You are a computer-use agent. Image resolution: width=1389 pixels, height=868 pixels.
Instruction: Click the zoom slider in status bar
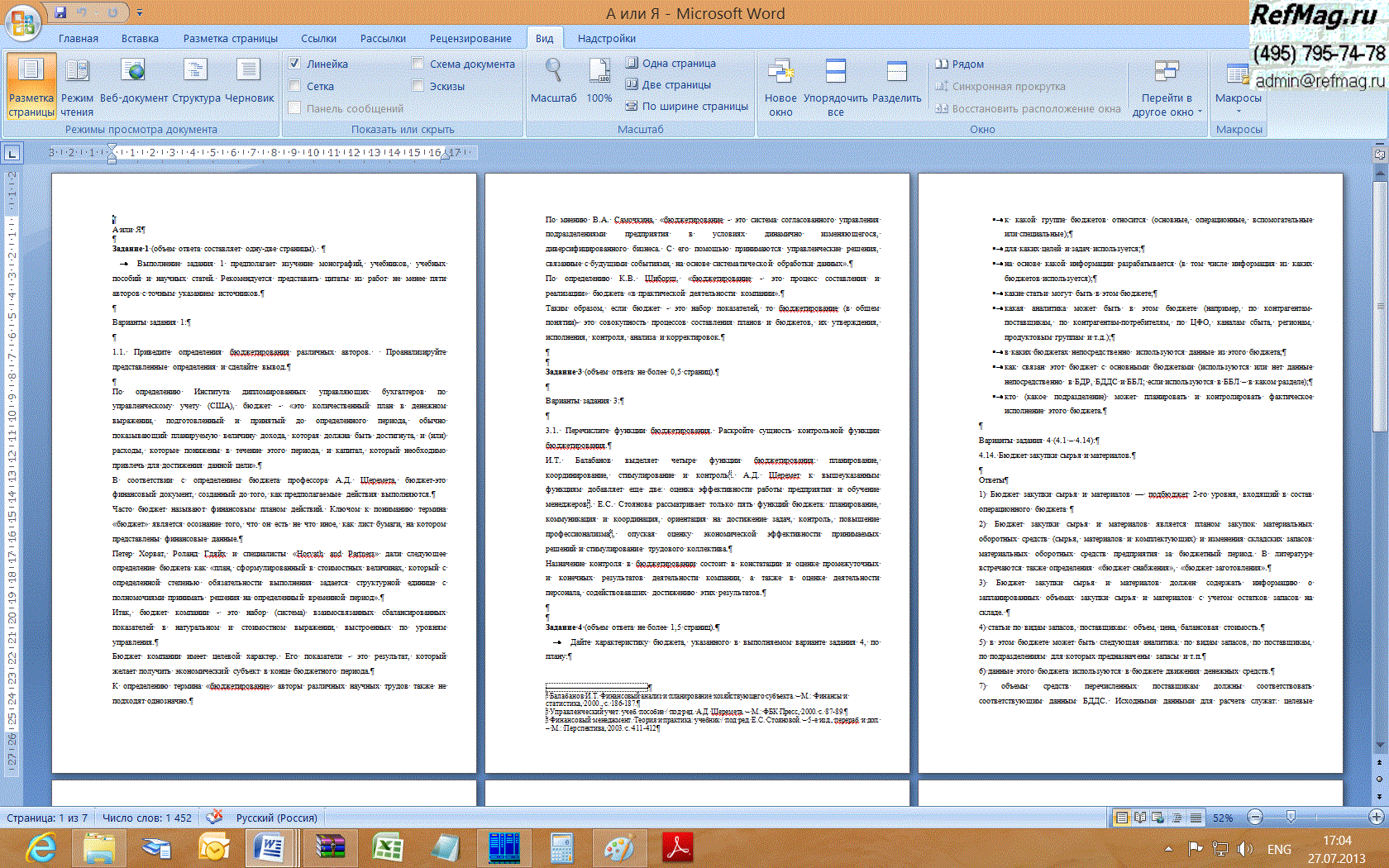point(1291,817)
